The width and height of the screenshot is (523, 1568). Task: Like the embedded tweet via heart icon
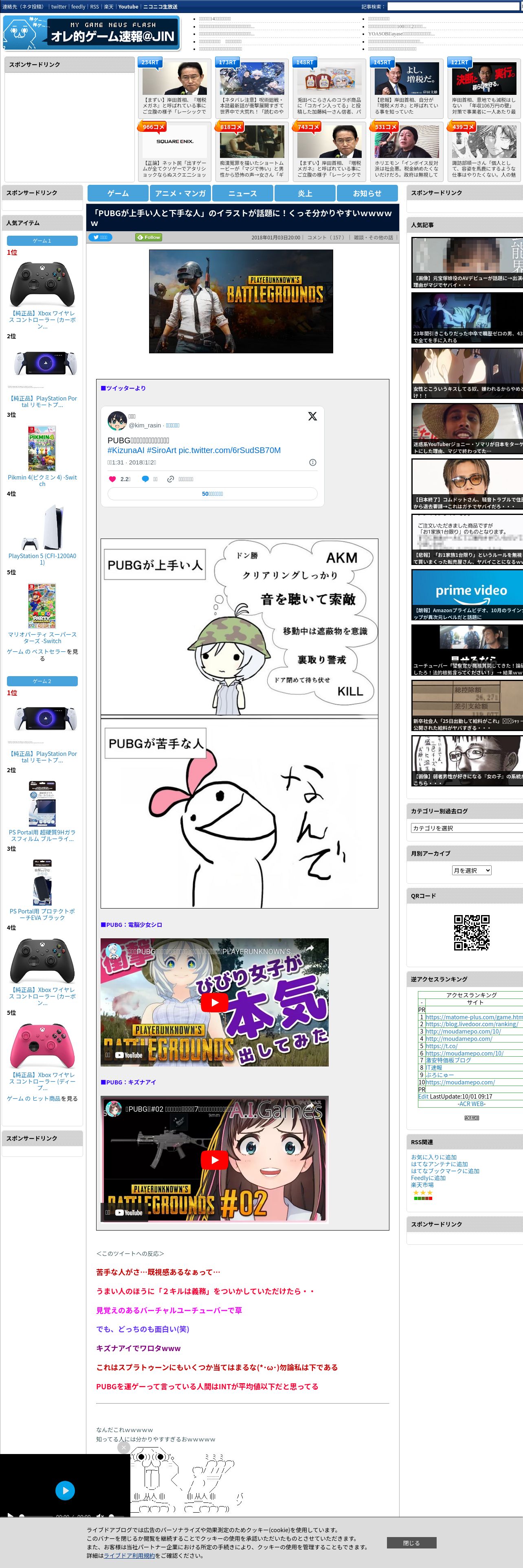pyautogui.click(x=112, y=479)
